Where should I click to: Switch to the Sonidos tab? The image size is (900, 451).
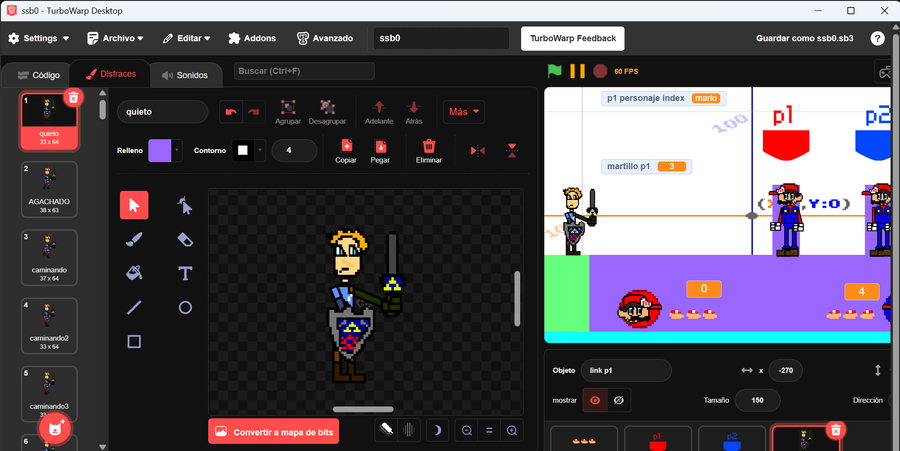pos(185,75)
